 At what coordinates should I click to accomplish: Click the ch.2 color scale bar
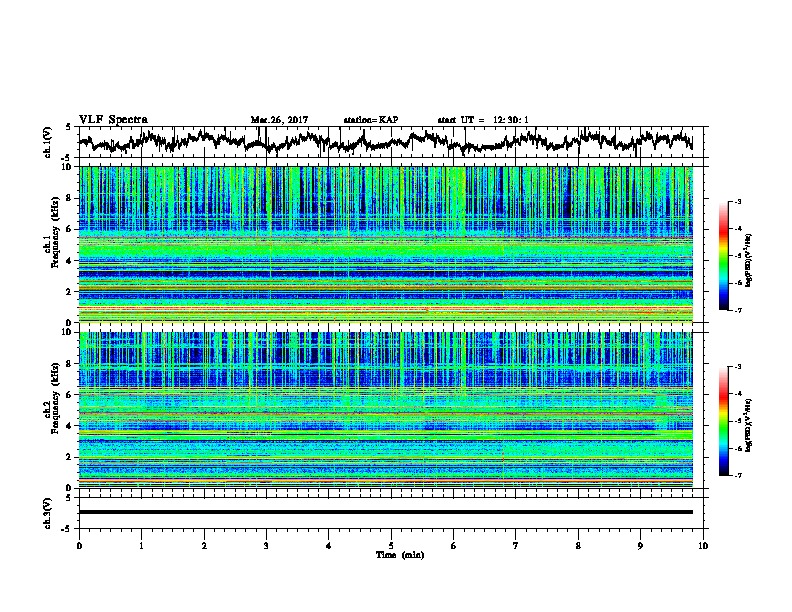724,421
